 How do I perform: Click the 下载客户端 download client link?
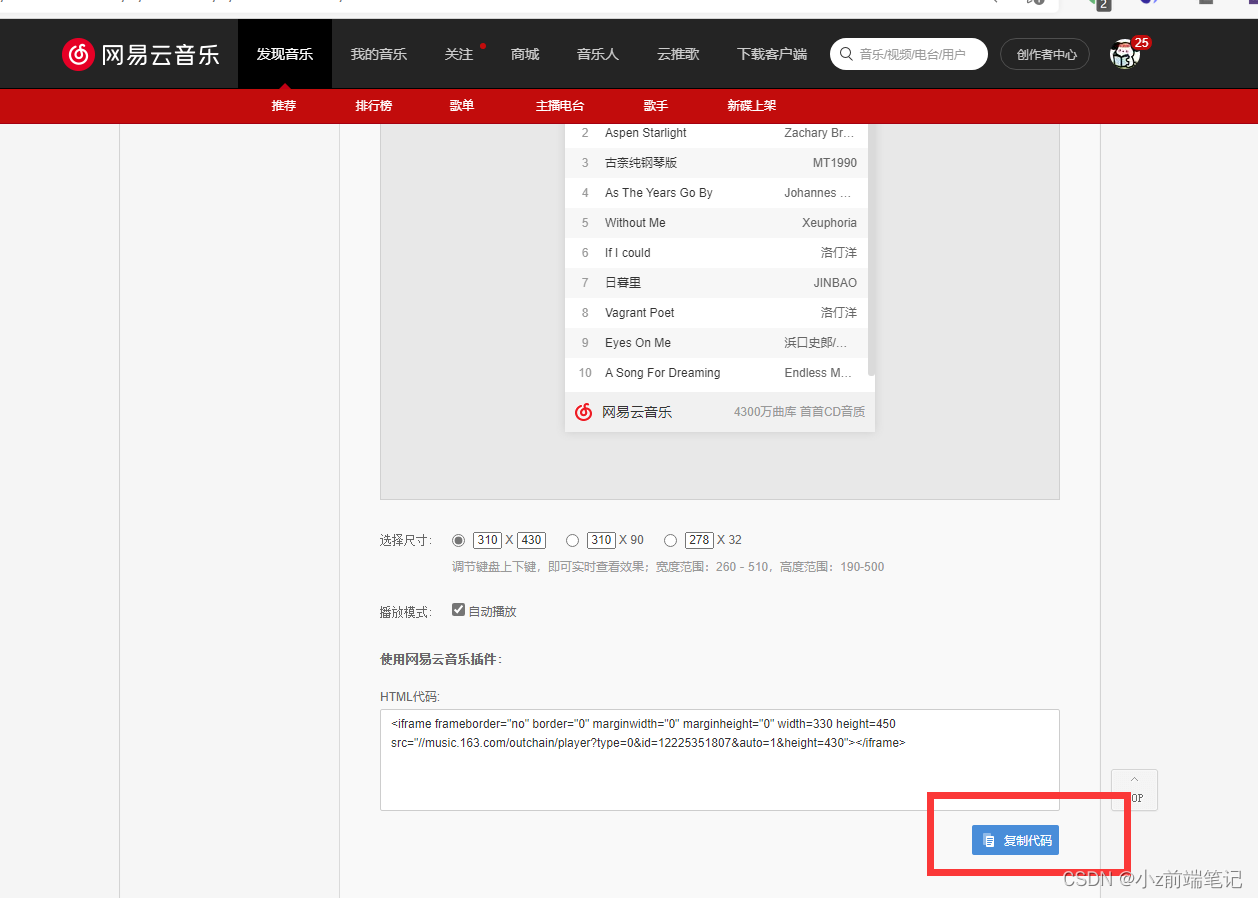pos(771,54)
